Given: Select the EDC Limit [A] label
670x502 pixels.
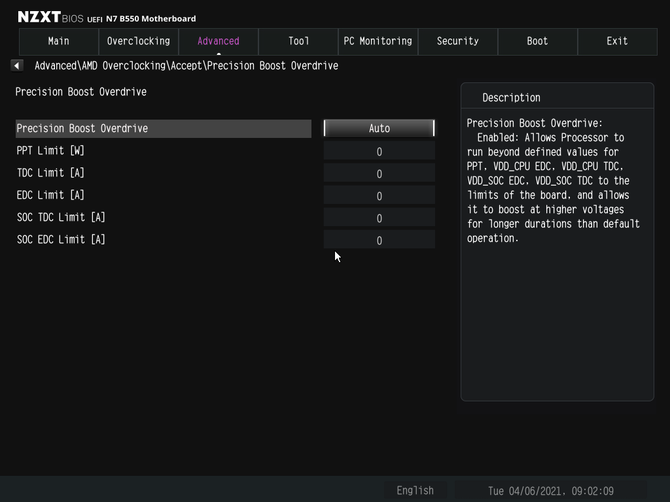Looking at the screenshot, I should click(x=50, y=195).
